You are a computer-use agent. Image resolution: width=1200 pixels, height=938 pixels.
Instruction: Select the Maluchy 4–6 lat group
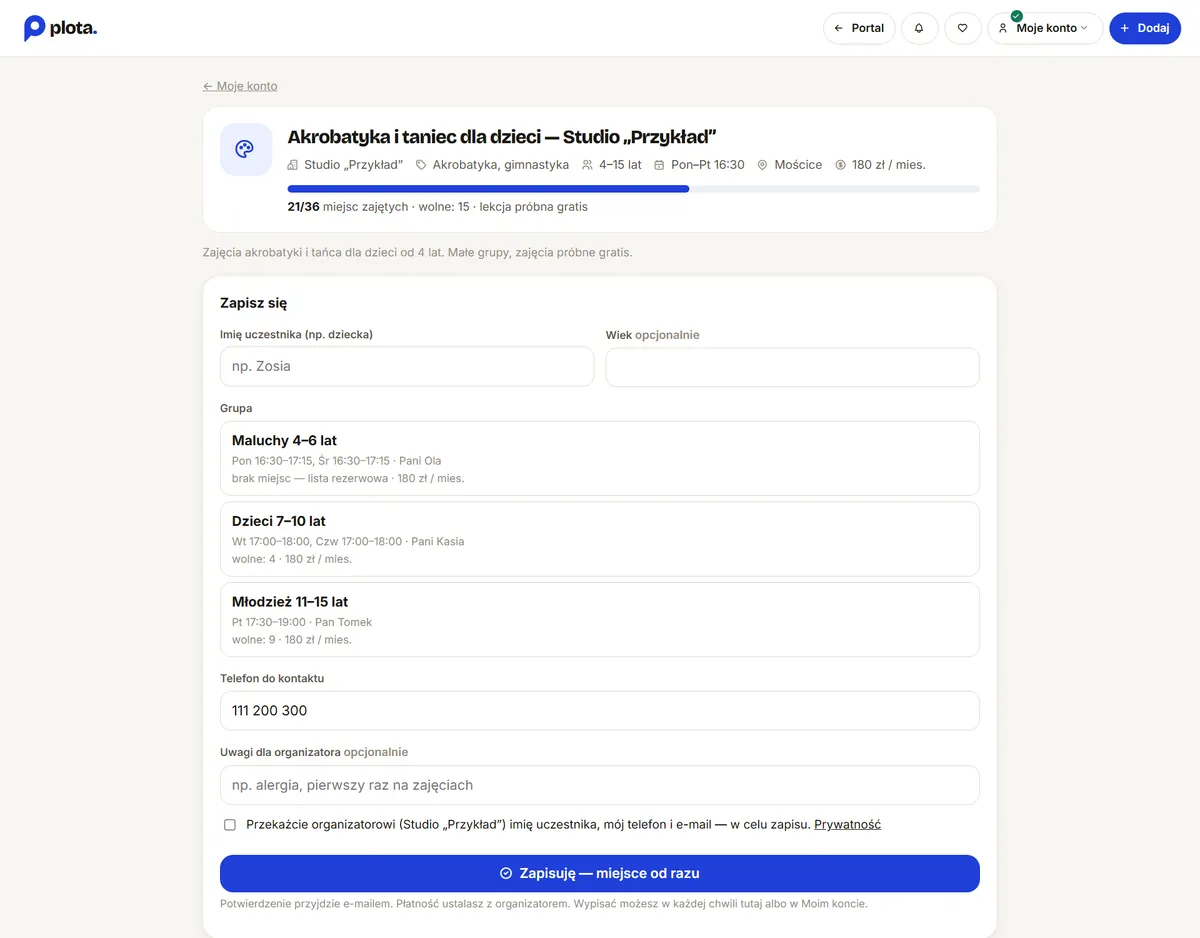tap(600, 458)
